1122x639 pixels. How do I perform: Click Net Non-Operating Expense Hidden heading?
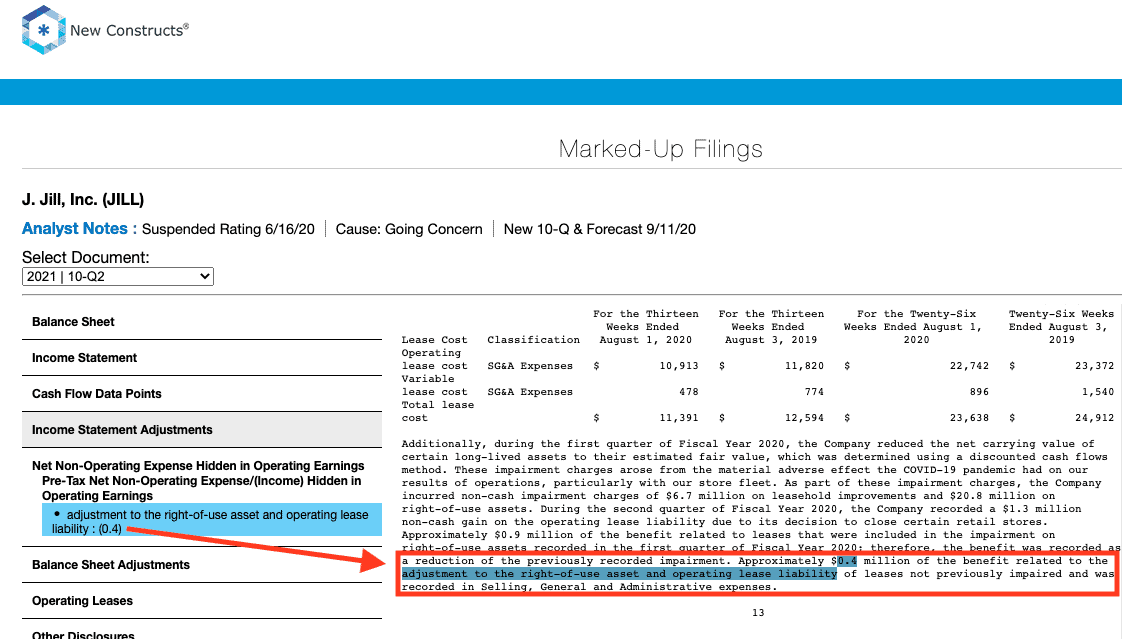pos(198,466)
